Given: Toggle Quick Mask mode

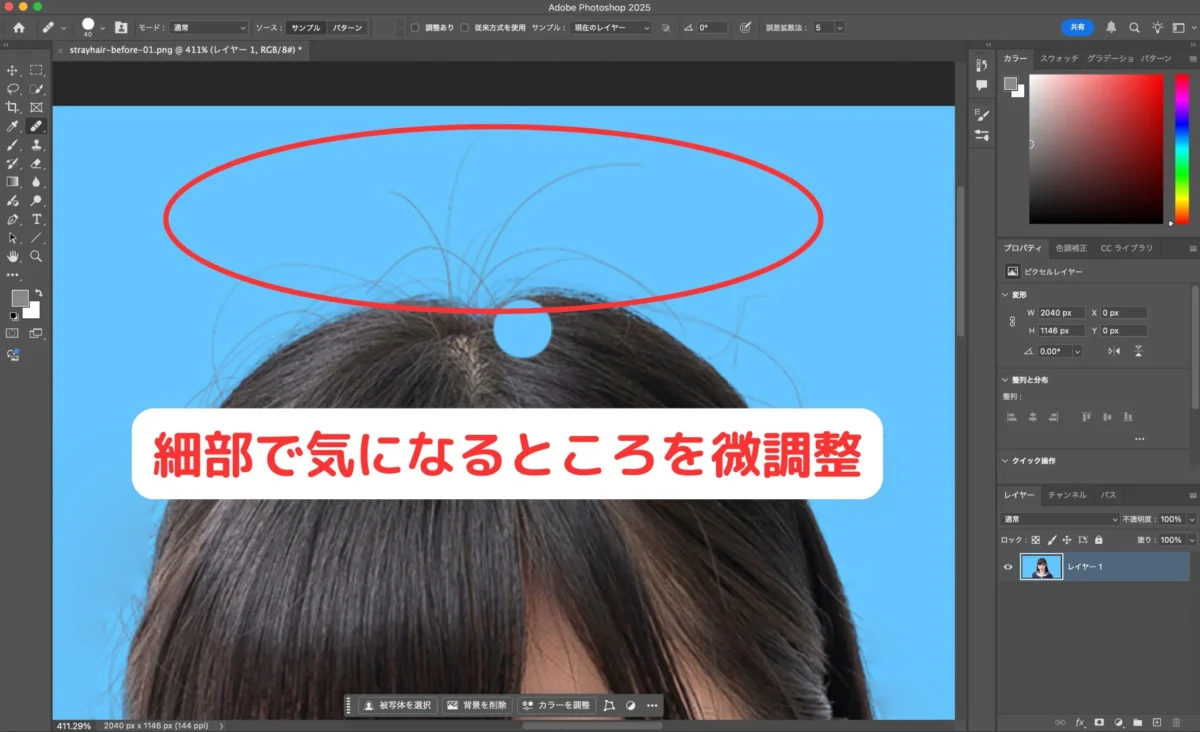Looking at the screenshot, I should pos(13,333).
